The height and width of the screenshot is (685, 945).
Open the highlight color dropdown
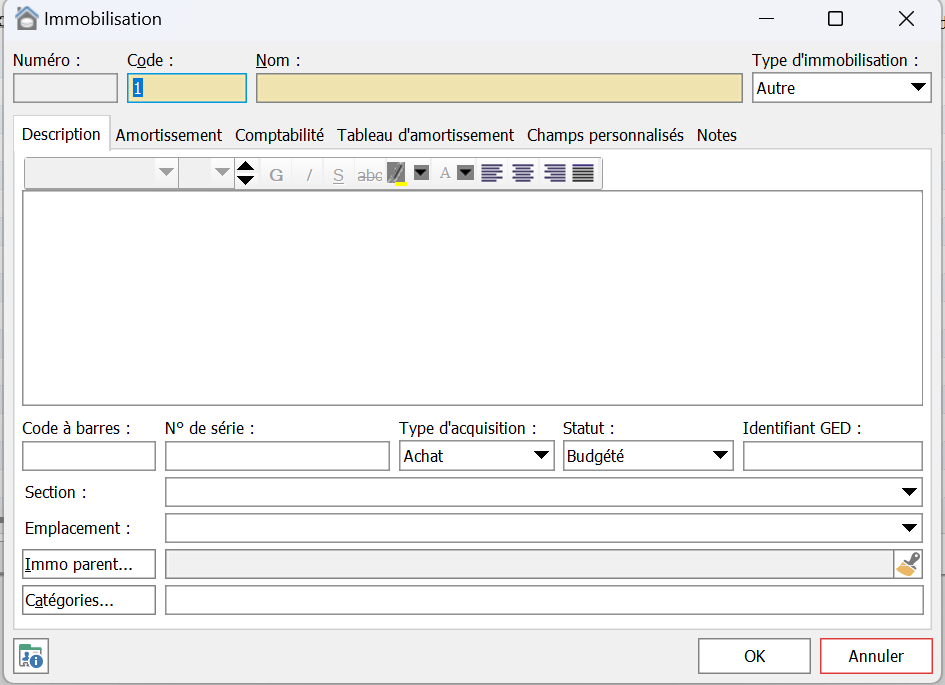pos(421,173)
